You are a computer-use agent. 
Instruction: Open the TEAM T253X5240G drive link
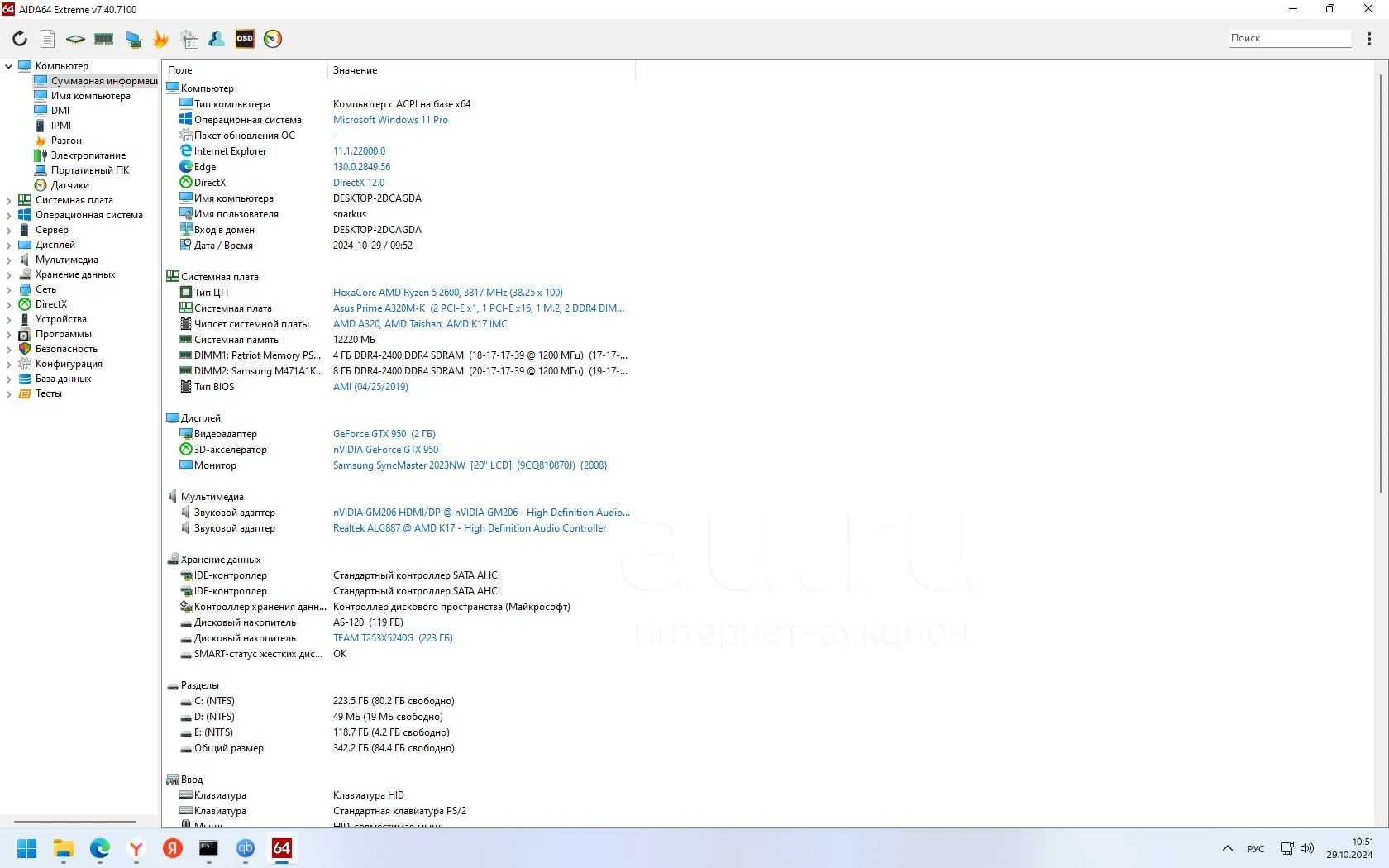click(393, 638)
